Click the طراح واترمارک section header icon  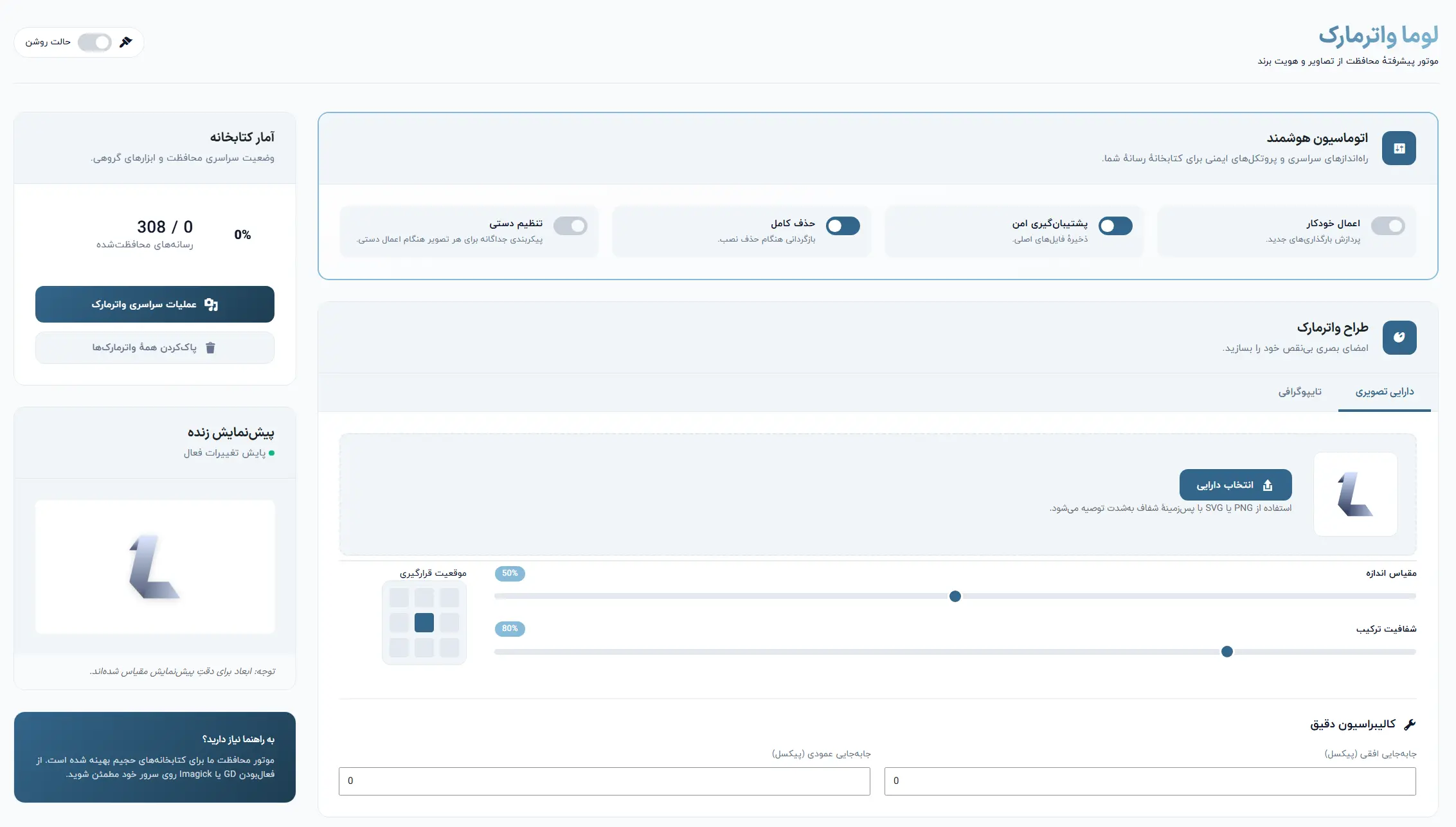1399,337
